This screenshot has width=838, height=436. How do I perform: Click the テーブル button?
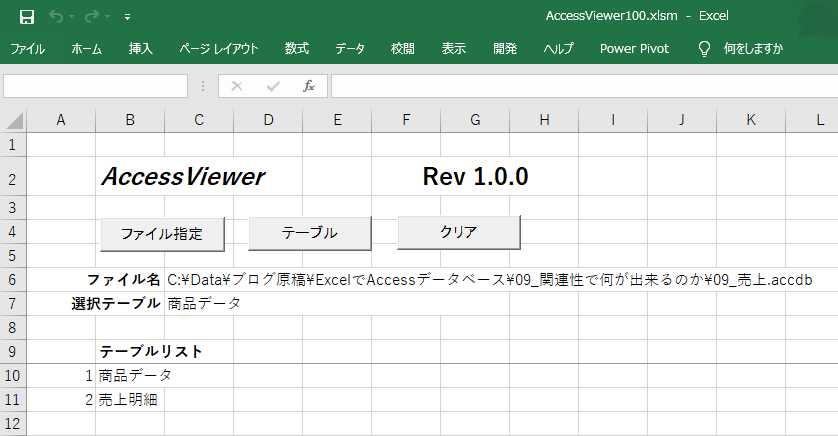coord(309,233)
